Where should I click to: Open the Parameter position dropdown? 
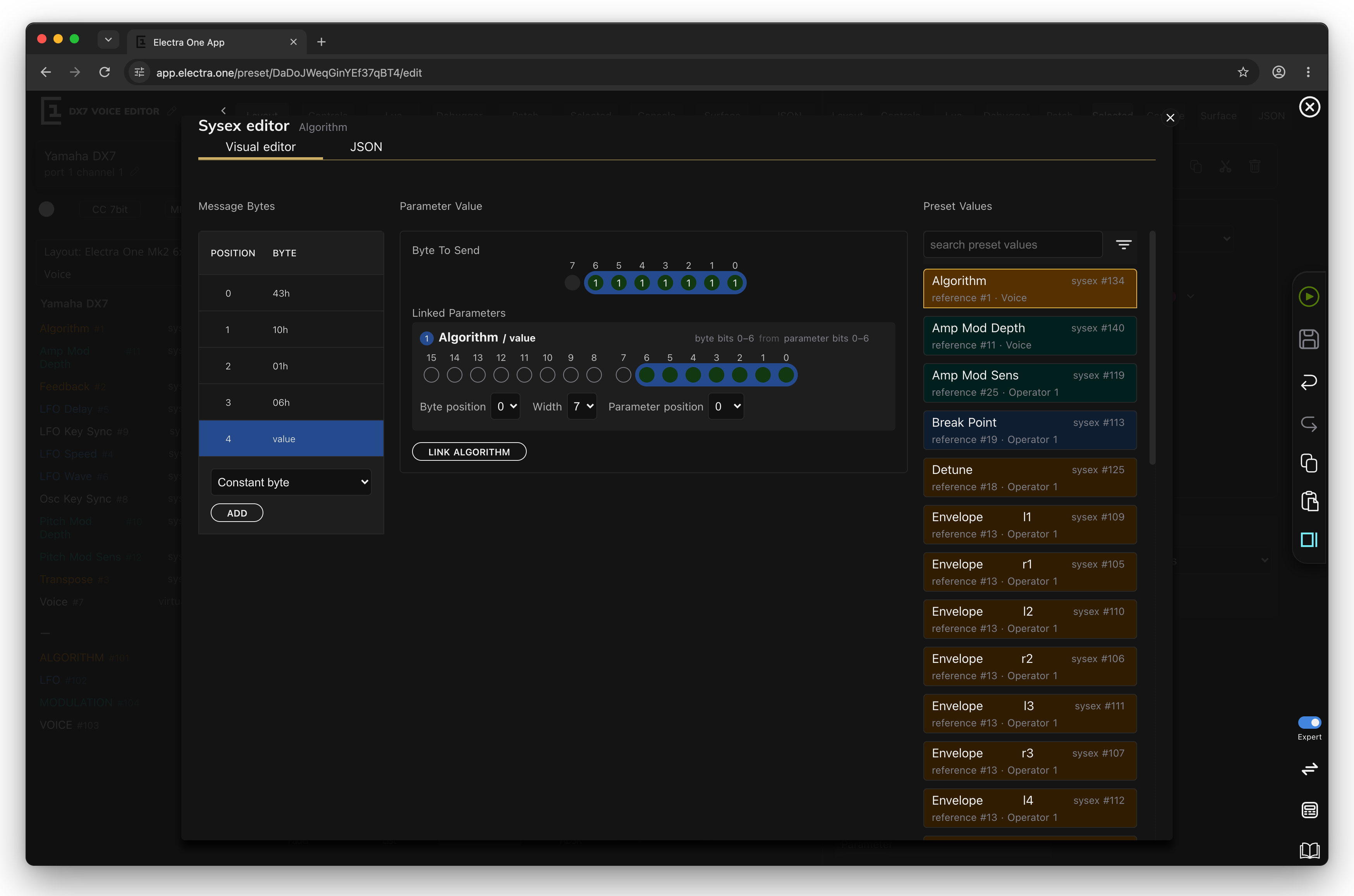[x=726, y=406]
